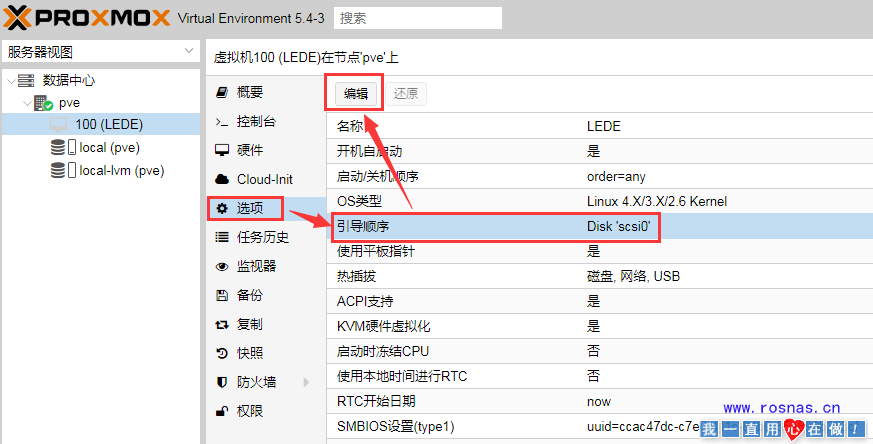Select the 100 (LEDE) virtual machine
Screen dimensions: 873x444
[101, 124]
